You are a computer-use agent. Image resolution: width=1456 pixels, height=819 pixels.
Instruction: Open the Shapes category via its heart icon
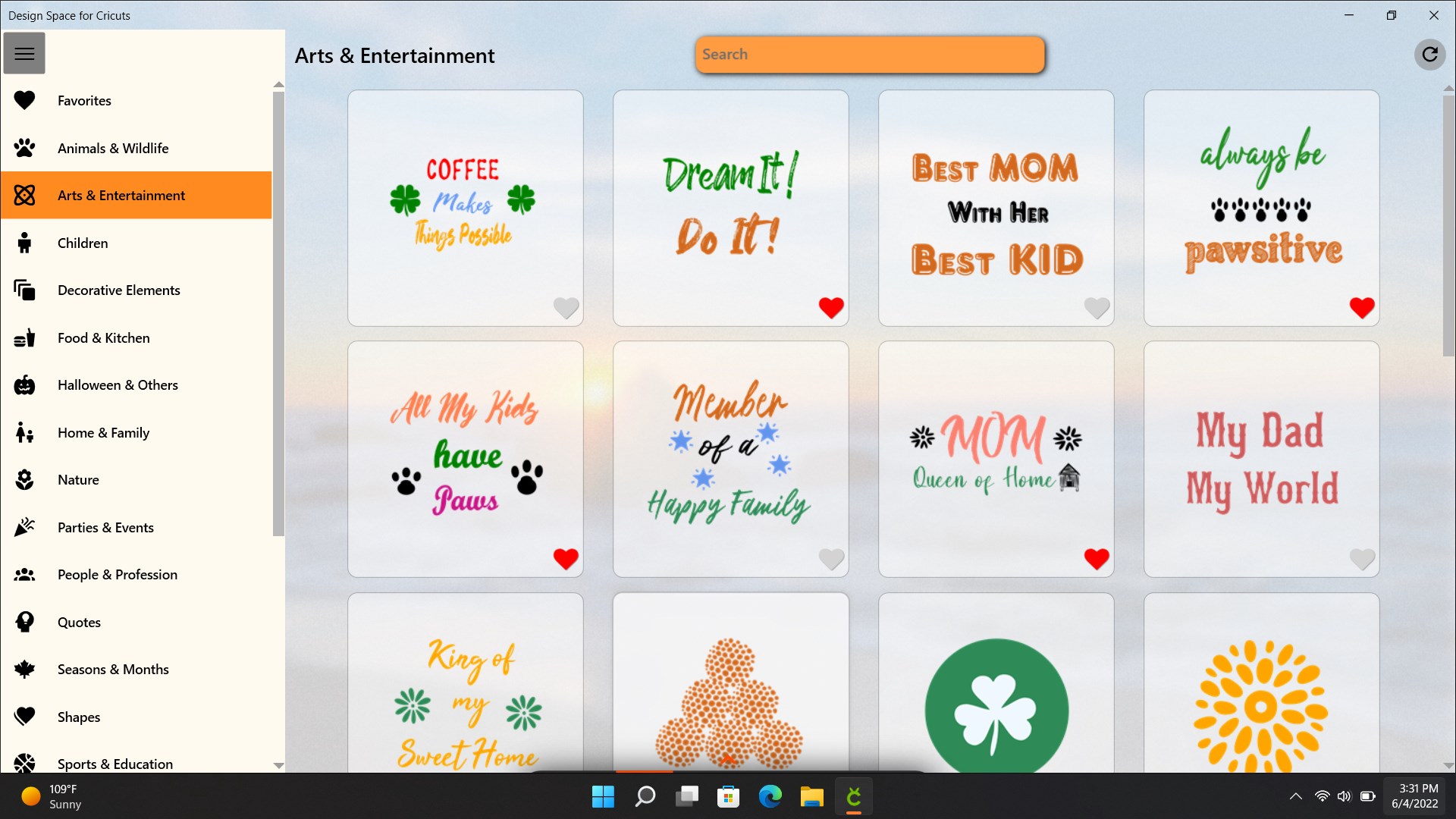[24, 716]
